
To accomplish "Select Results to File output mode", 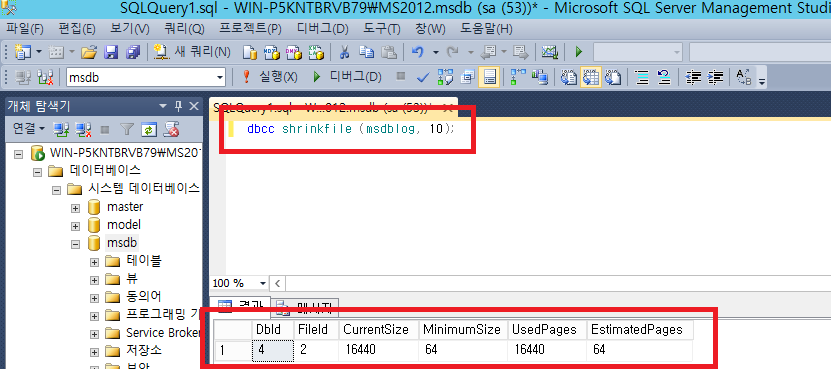I will [x=613, y=78].
